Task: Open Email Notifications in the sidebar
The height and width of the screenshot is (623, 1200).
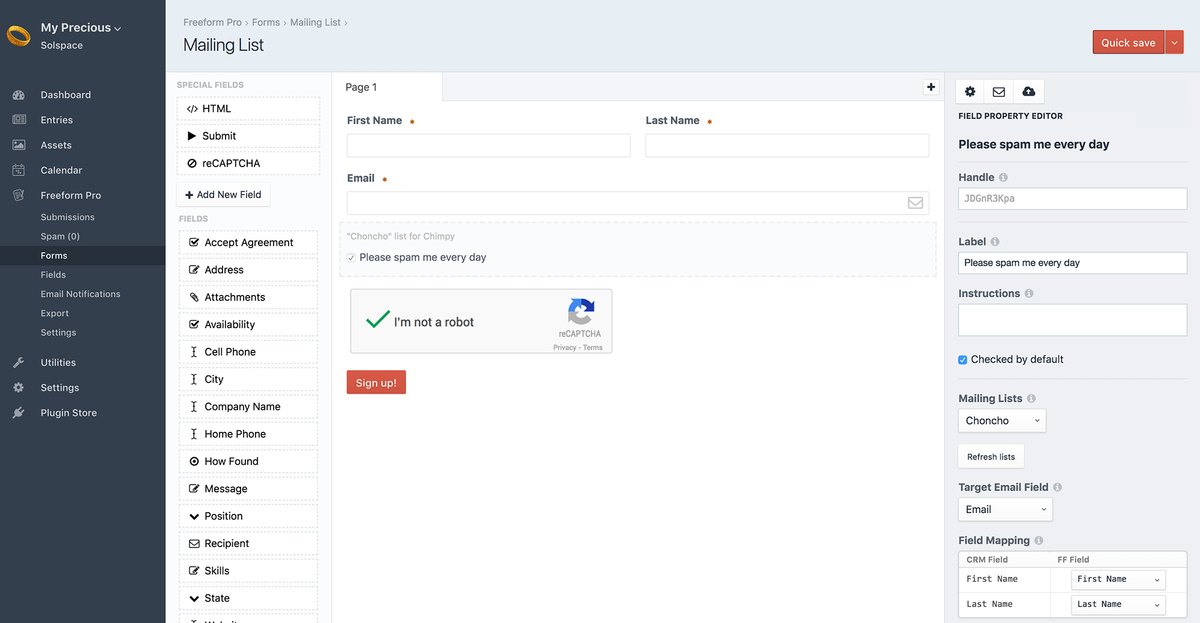Action: click(x=80, y=294)
